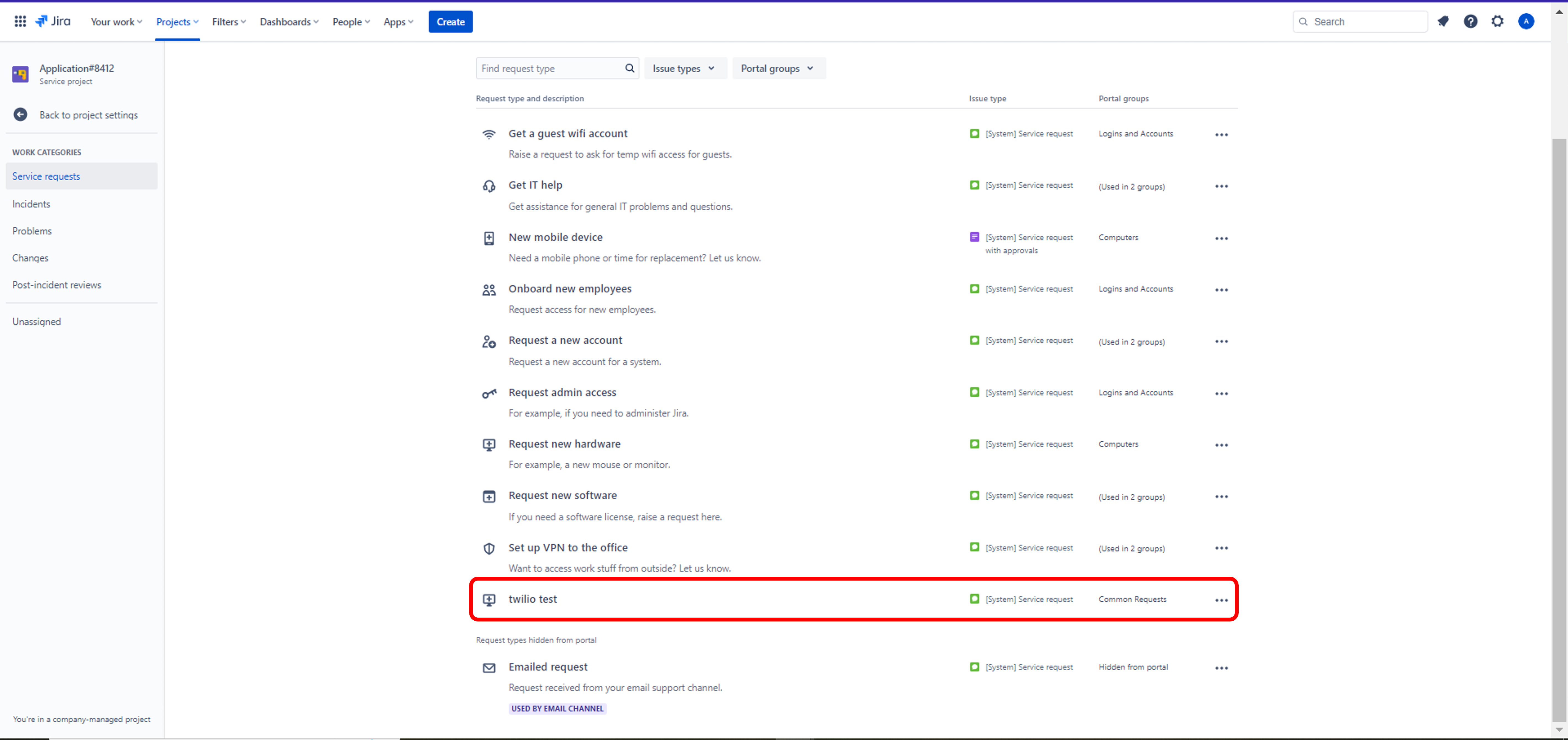1568x740 pixels.
Task: Select Post-incident reviews category
Action: 57,285
